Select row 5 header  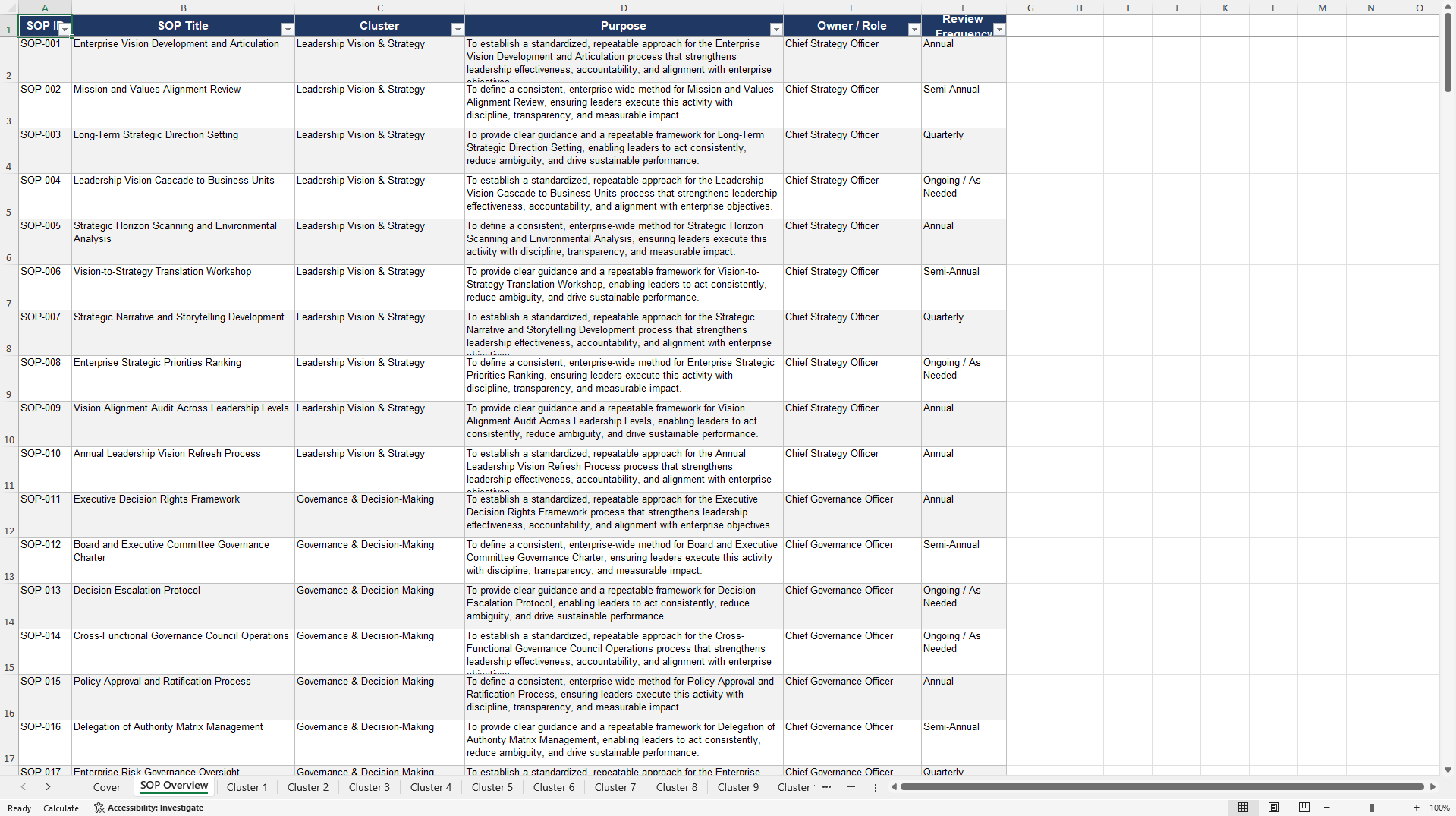tap(9, 197)
